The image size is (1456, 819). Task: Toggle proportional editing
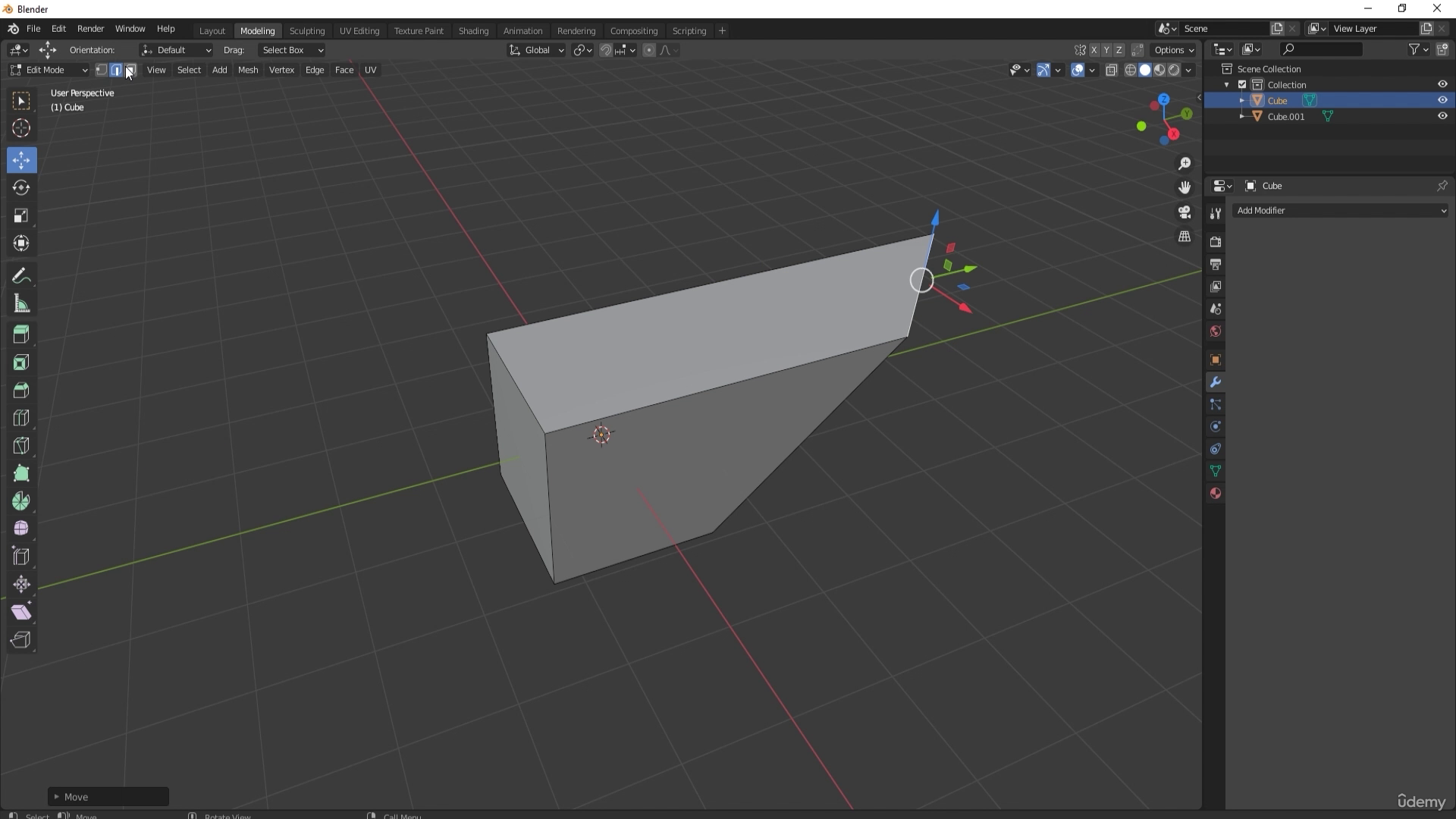[649, 50]
